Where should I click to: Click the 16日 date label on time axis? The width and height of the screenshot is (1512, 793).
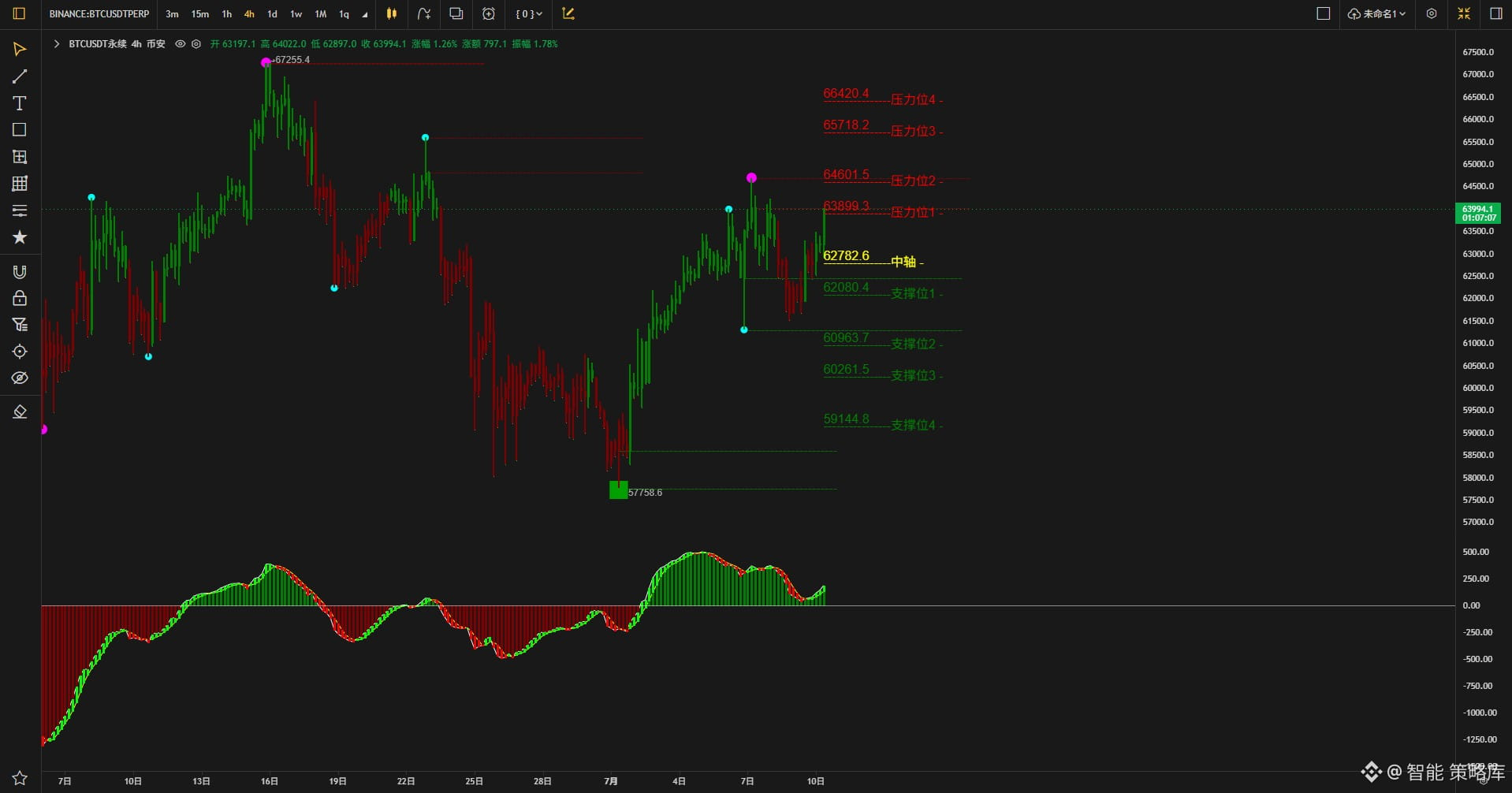tap(270, 781)
